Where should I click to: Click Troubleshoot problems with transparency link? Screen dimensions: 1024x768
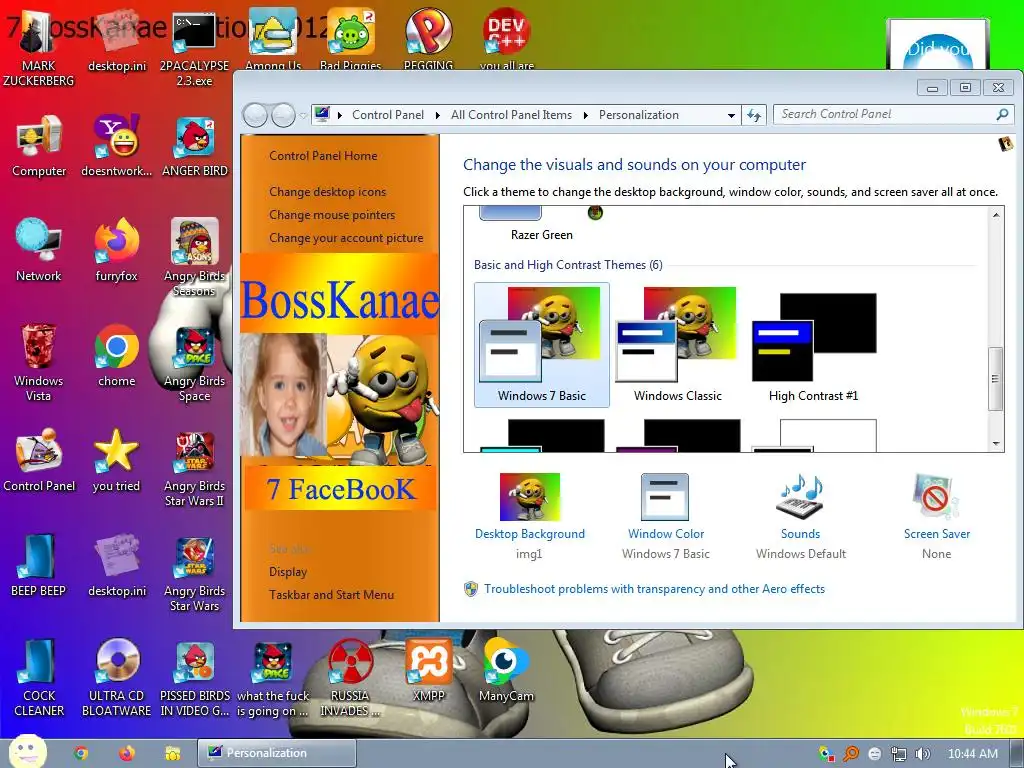[654, 588]
